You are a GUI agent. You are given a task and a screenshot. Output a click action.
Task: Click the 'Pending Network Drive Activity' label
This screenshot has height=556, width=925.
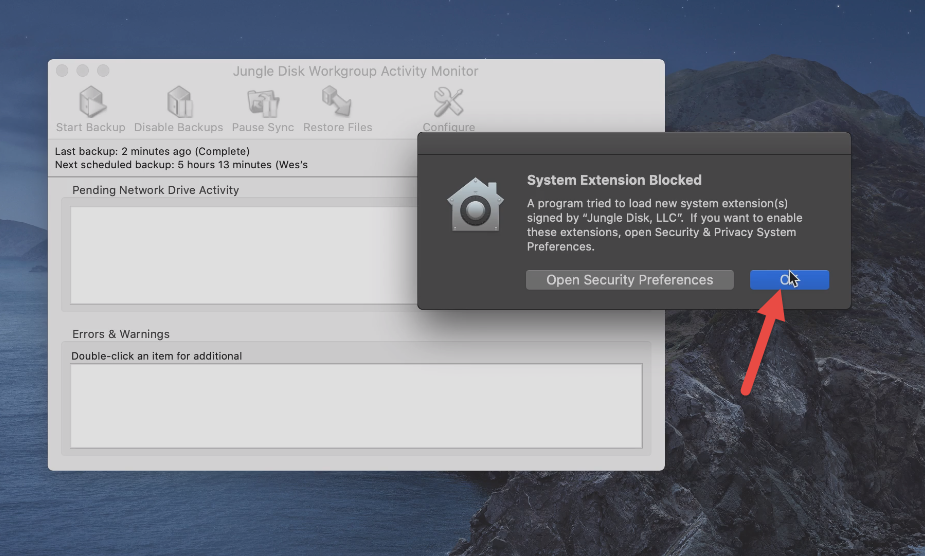coord(156,190)
